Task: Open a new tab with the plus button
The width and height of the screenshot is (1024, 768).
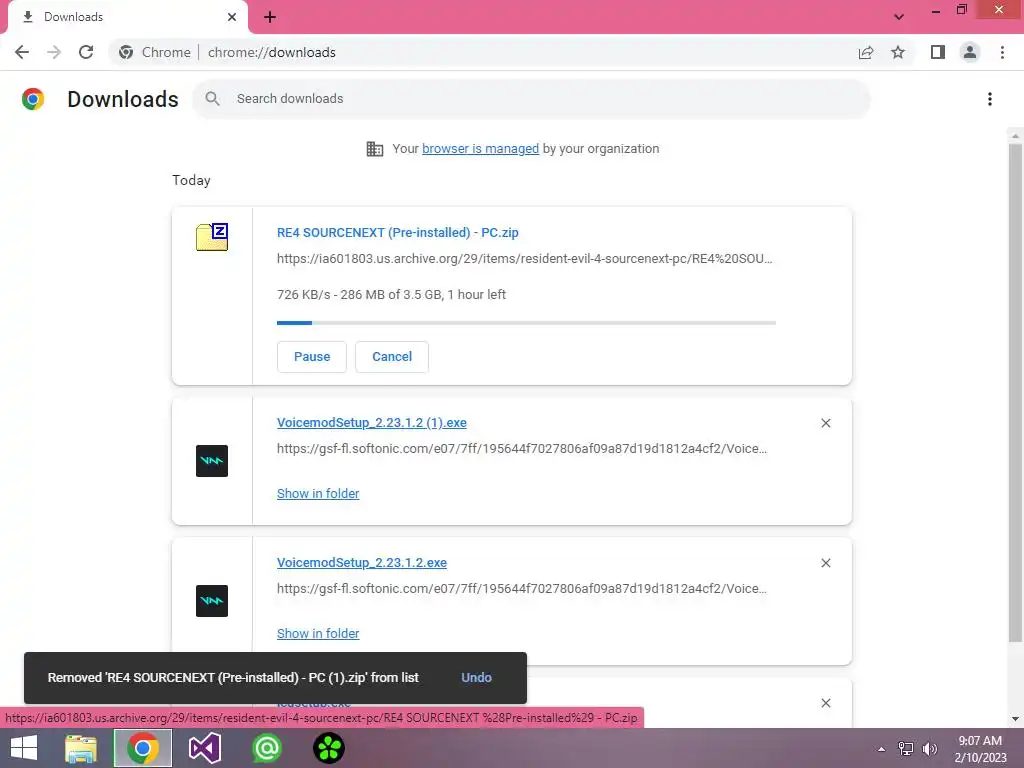Action: click(270, 17)
